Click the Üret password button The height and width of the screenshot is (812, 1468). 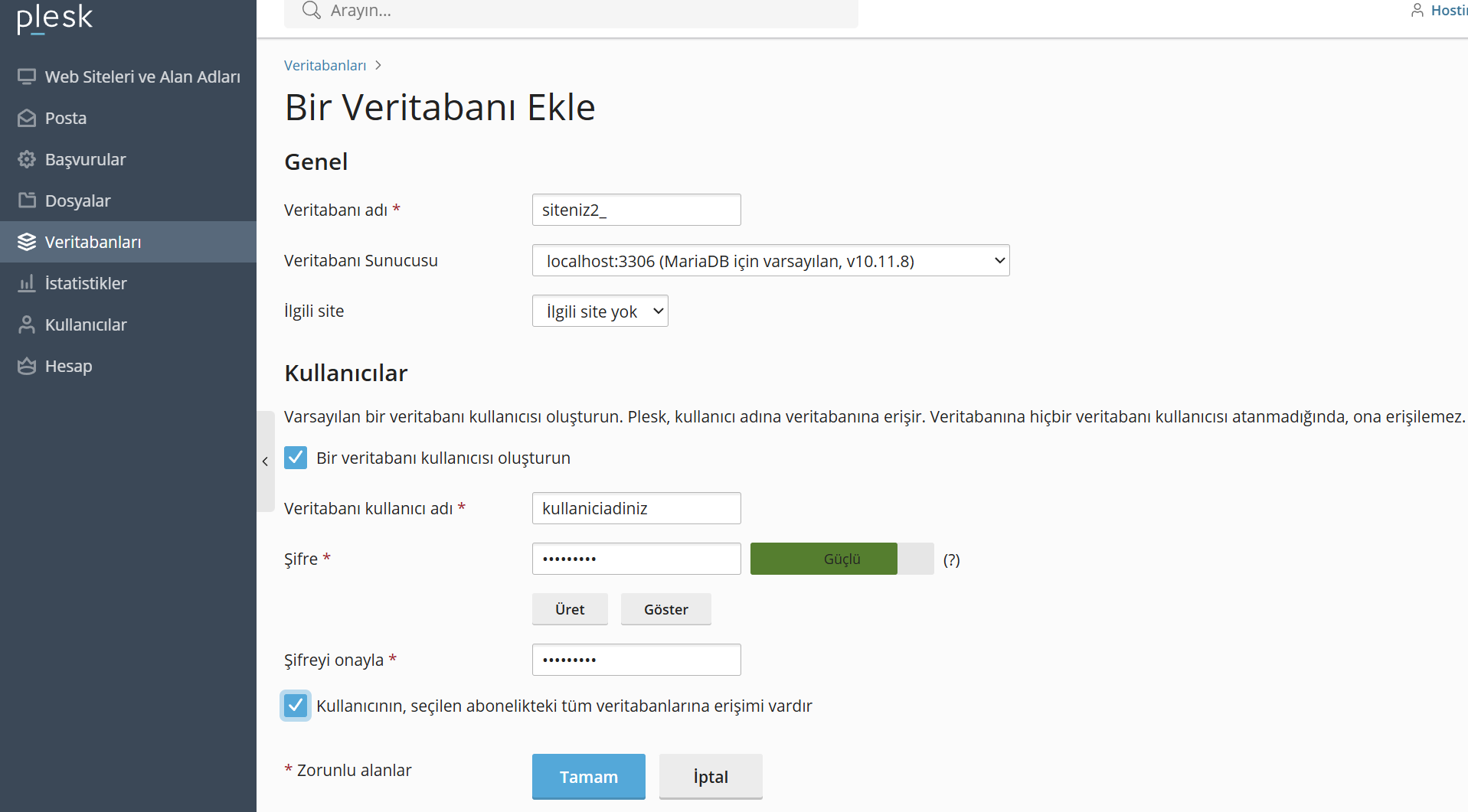click(570, 609)
